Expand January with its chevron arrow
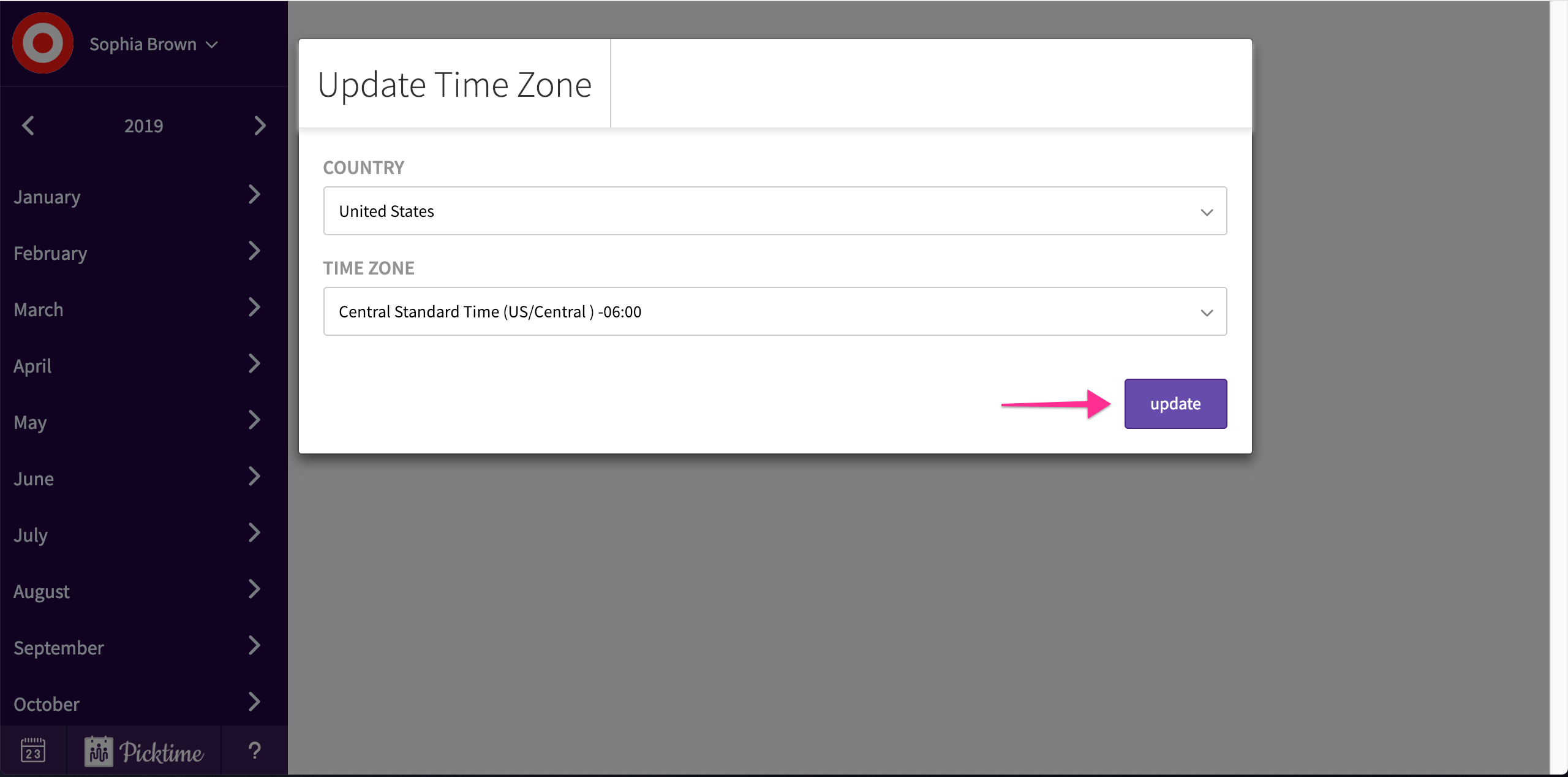Screen dimensions: 1568x777 (x=254, y=195)
